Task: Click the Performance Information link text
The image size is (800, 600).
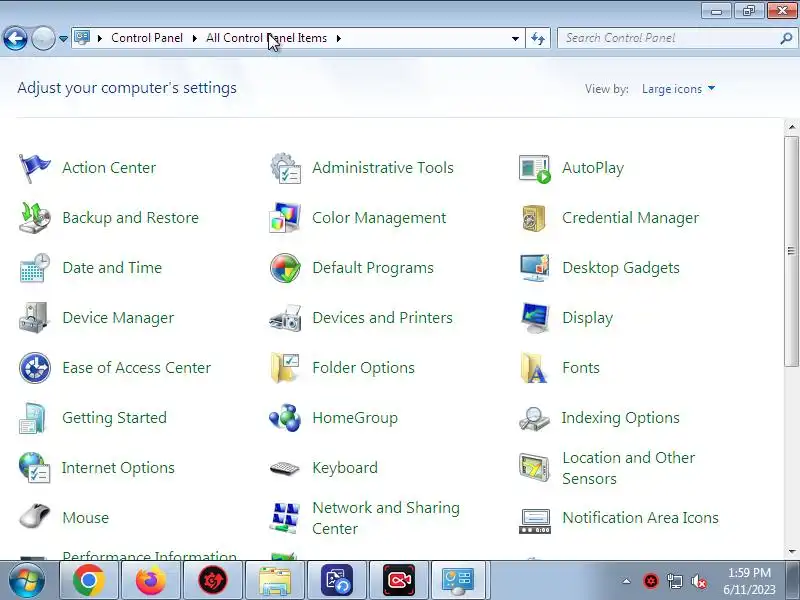Action: pyautogui.click(x=149, y=555)
